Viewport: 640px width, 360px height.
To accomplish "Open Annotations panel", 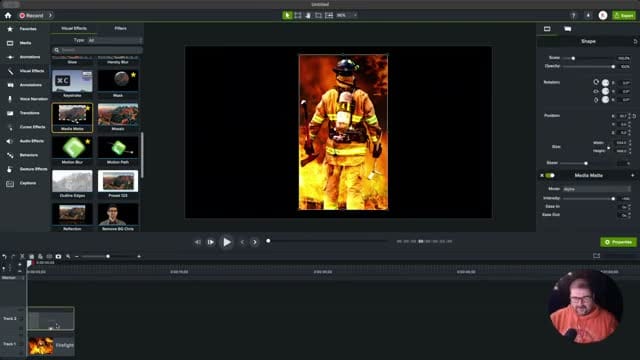I will coord(24,85).
